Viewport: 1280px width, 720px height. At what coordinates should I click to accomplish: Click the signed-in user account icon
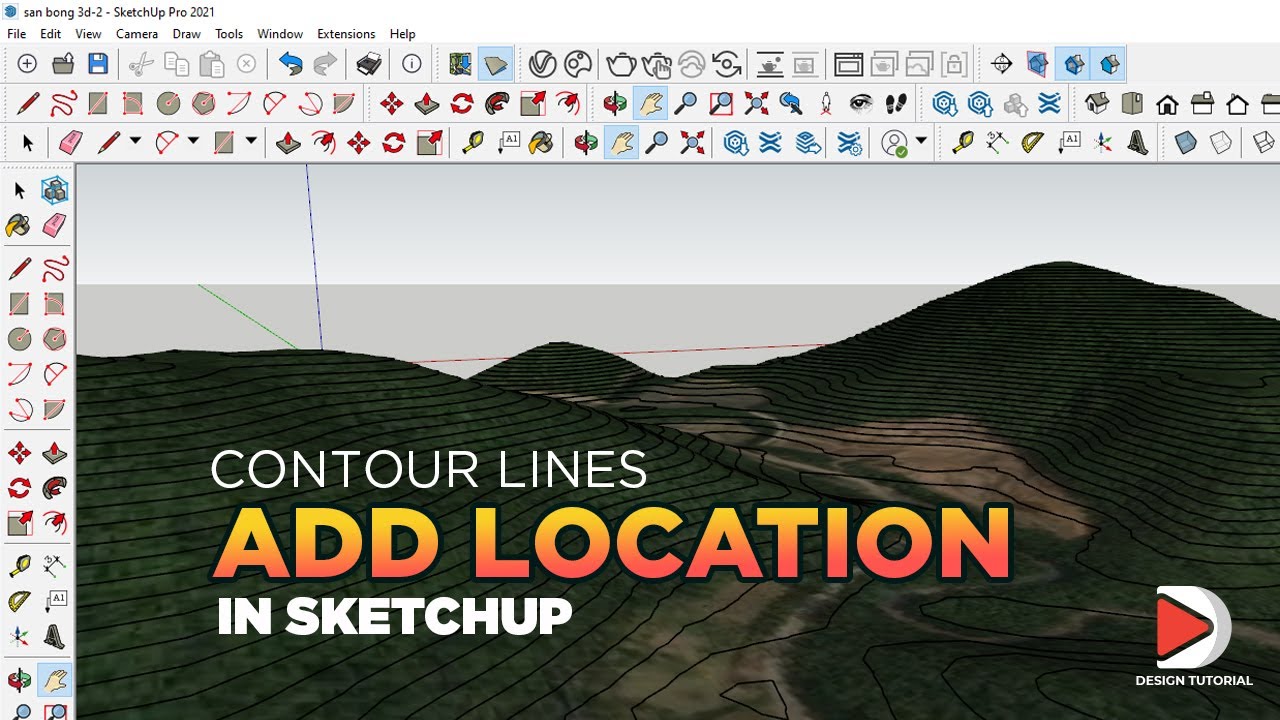coord(894,143)
